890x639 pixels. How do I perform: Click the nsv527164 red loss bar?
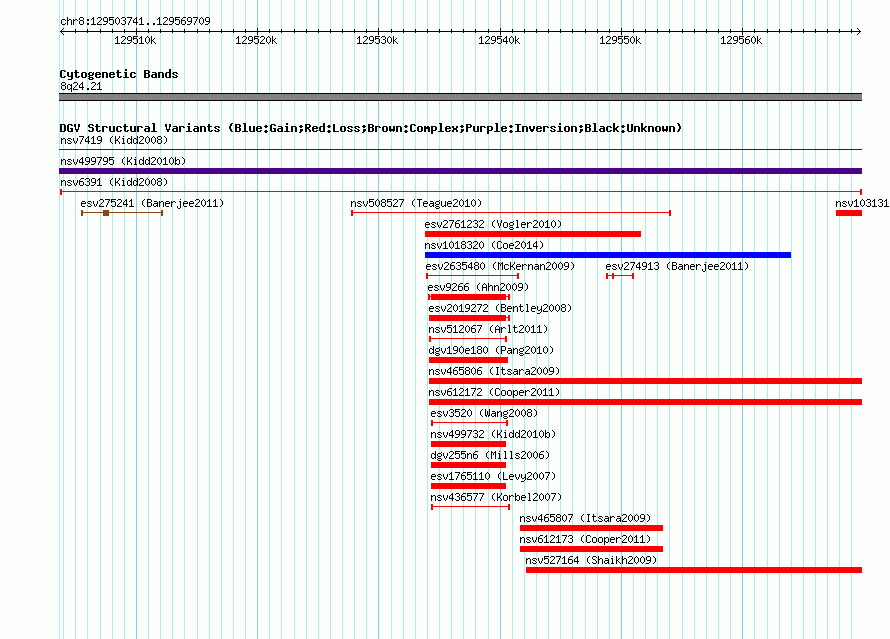click(694, 570)
